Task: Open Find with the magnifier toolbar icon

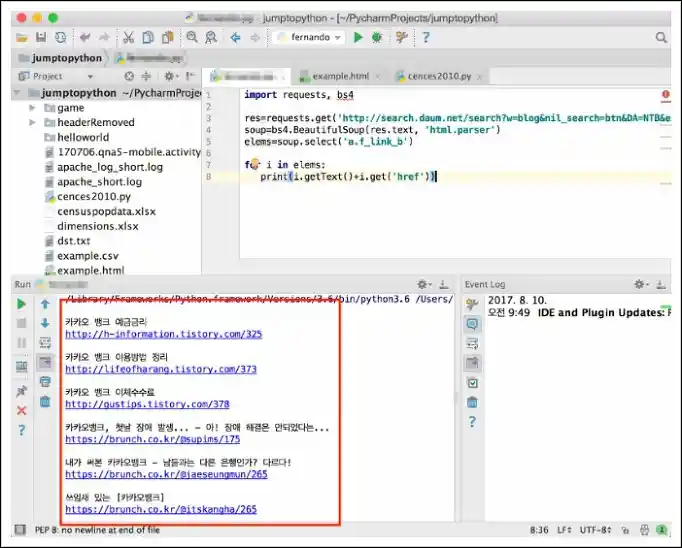Action: click(192, 37)
